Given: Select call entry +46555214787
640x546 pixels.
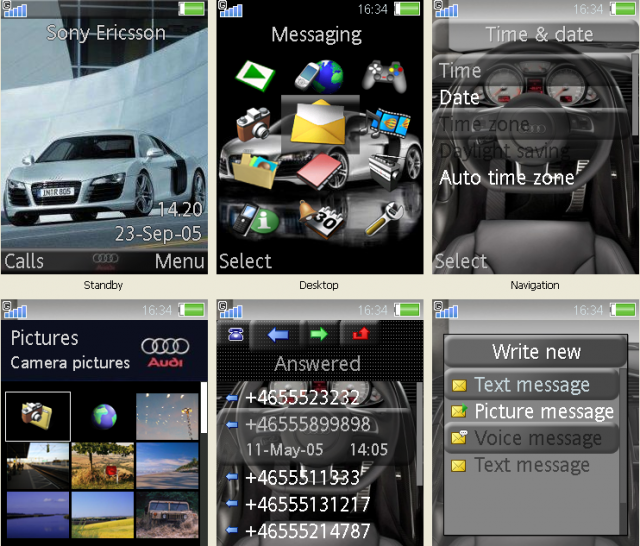Looking at the screenshot, I should (318, 531).
